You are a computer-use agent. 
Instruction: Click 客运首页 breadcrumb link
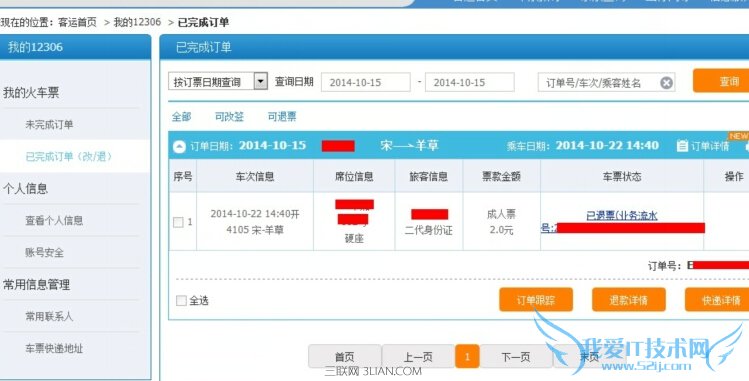click(x=77, y=22)
